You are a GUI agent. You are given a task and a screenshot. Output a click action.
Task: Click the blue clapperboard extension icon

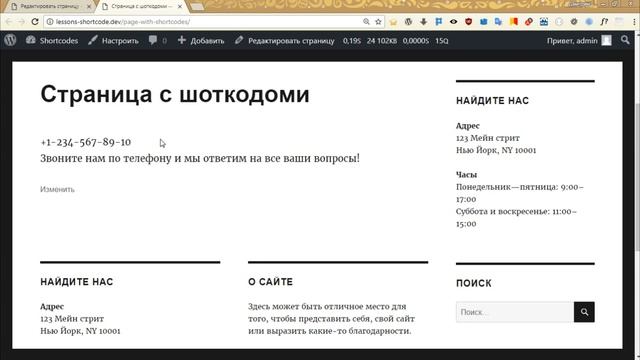click(x=544, y=22)
